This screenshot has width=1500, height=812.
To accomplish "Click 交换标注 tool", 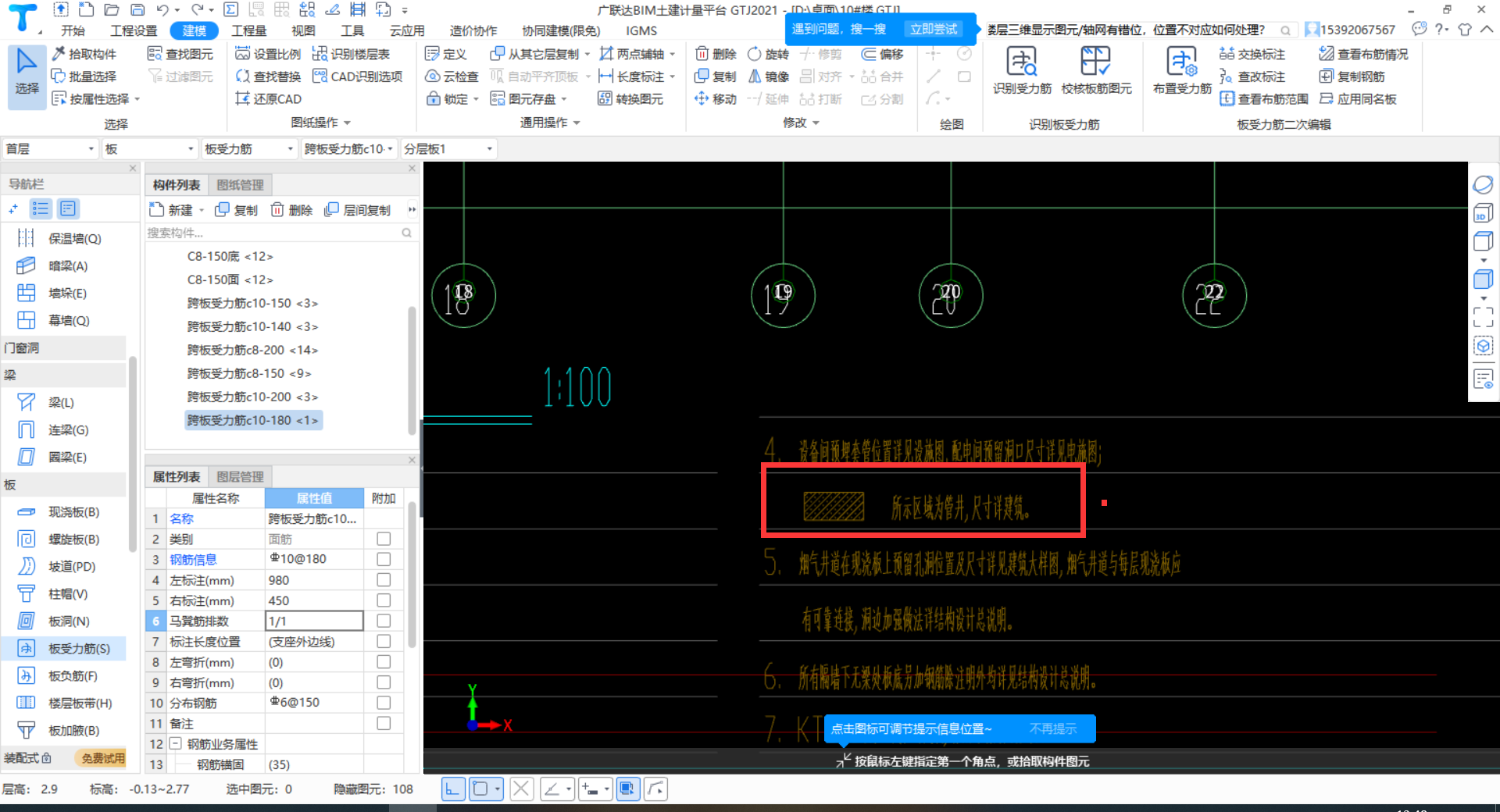I will click(x=1252, y=54).
